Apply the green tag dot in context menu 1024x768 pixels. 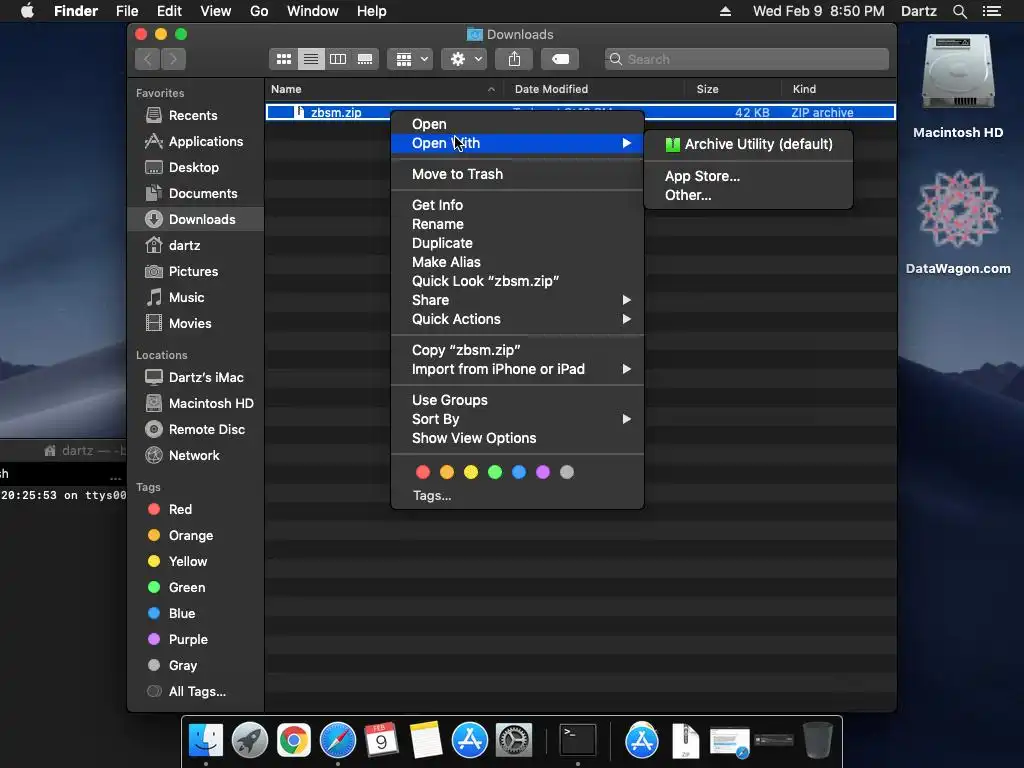495,472
